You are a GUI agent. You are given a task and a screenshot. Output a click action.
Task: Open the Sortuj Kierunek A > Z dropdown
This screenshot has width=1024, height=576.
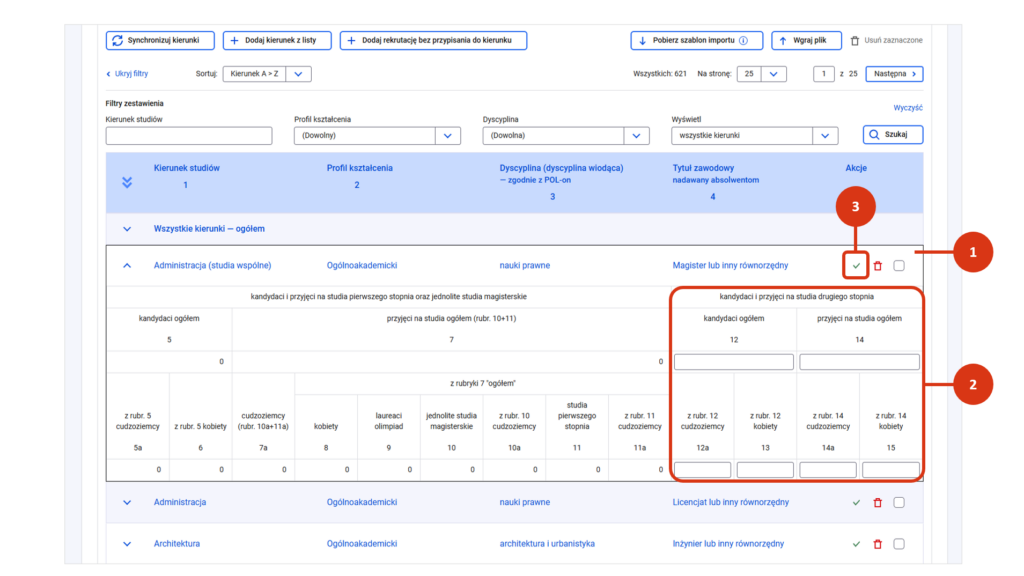pyautogui.click(x=266, y=74)
